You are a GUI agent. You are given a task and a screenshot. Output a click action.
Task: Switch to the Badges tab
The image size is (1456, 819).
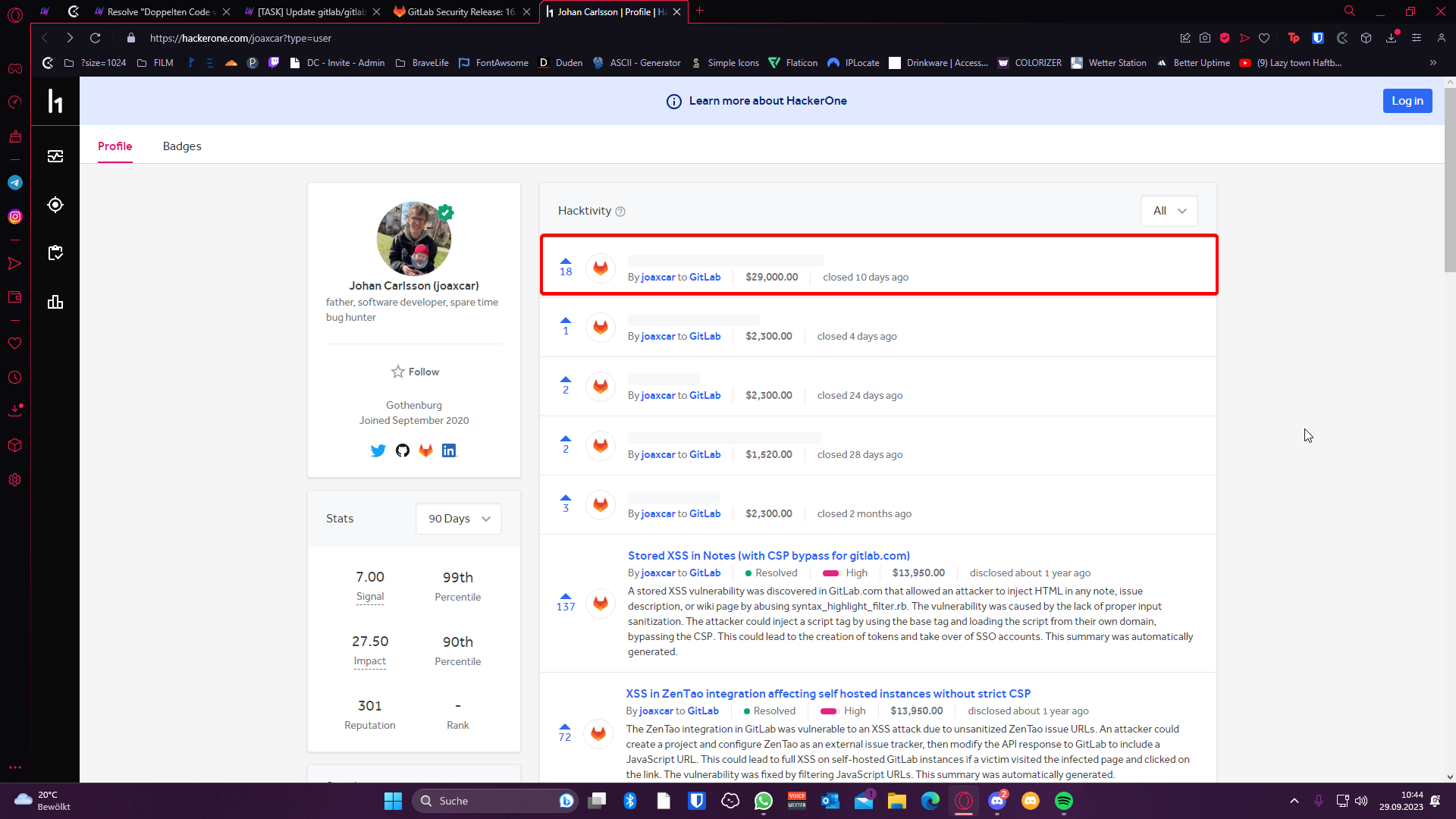click(182, 146)
